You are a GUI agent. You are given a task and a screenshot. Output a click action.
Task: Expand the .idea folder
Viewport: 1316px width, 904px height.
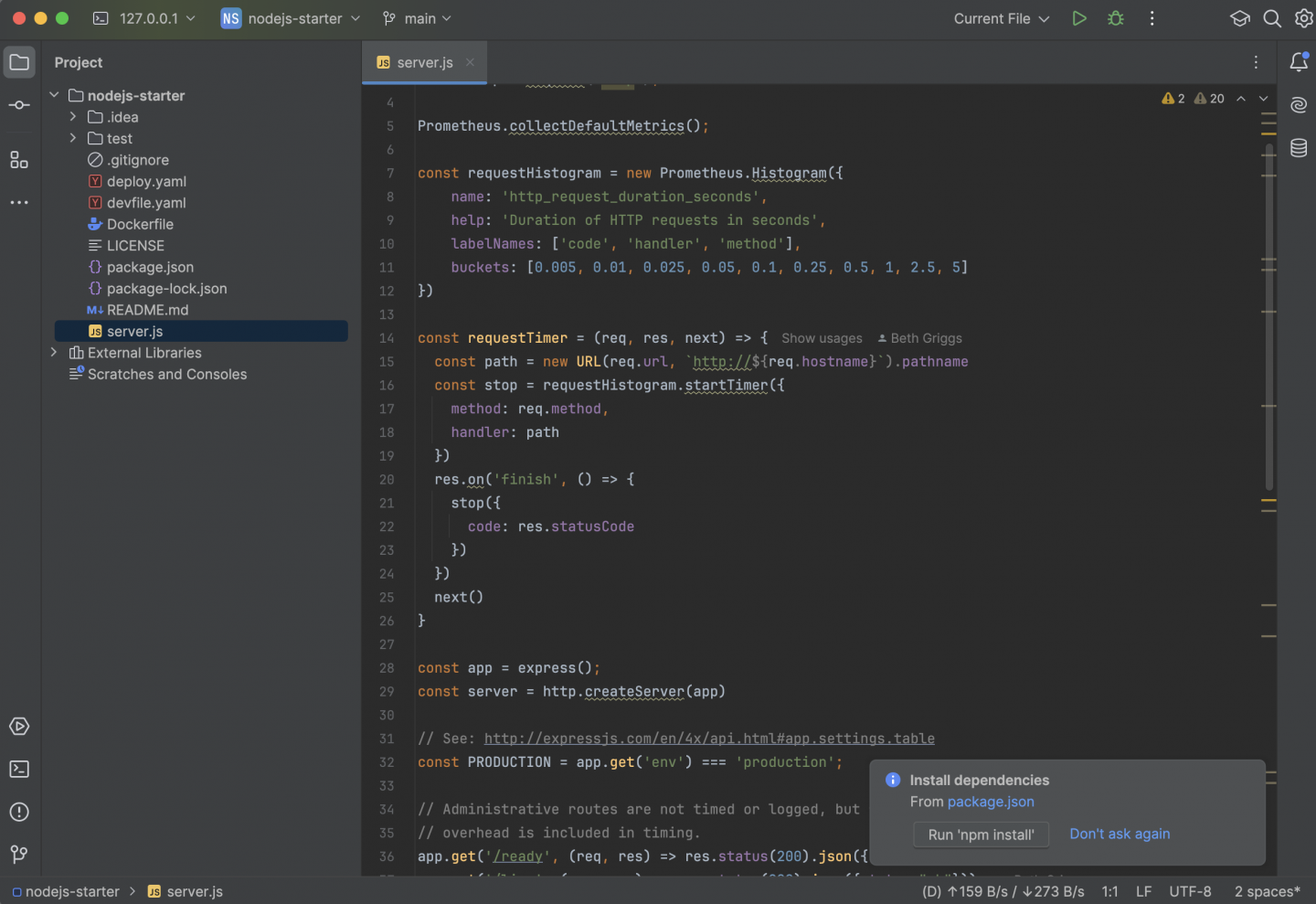click(x=73, y=117)
